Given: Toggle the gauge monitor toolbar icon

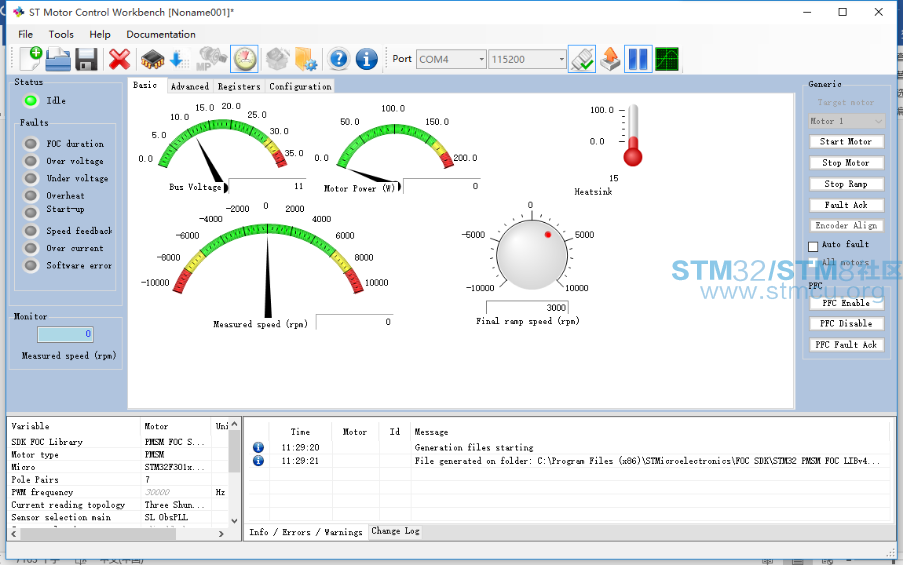Looking at the screenshot, I should (x=243, y=59).
